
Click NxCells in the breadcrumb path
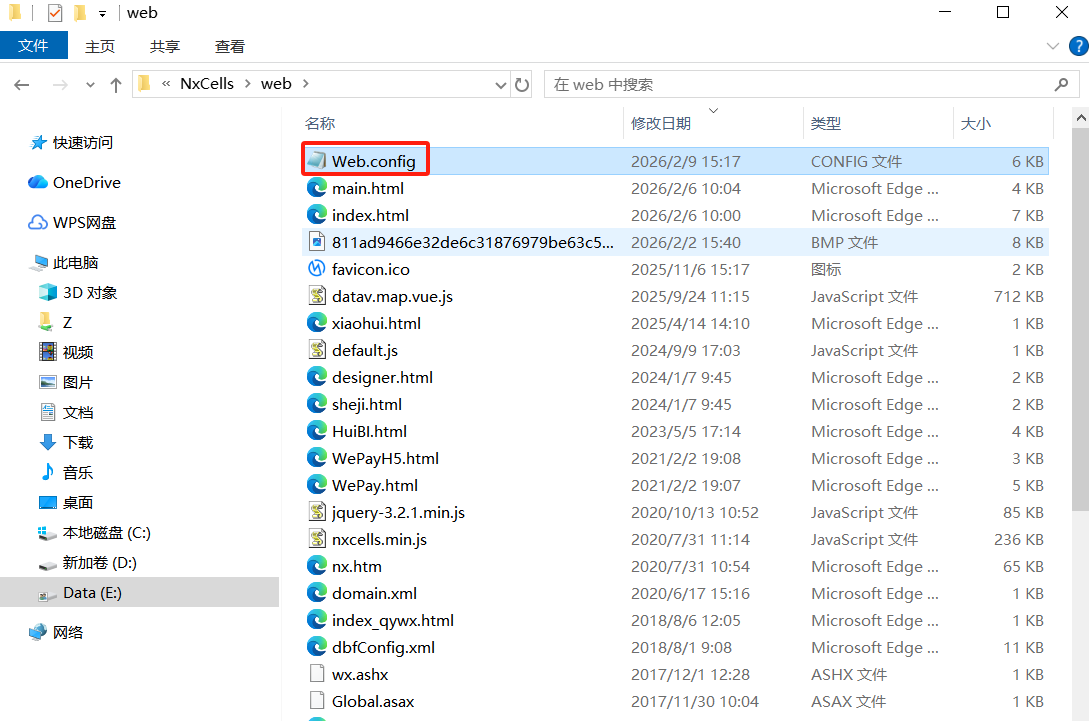pos(207,84)
